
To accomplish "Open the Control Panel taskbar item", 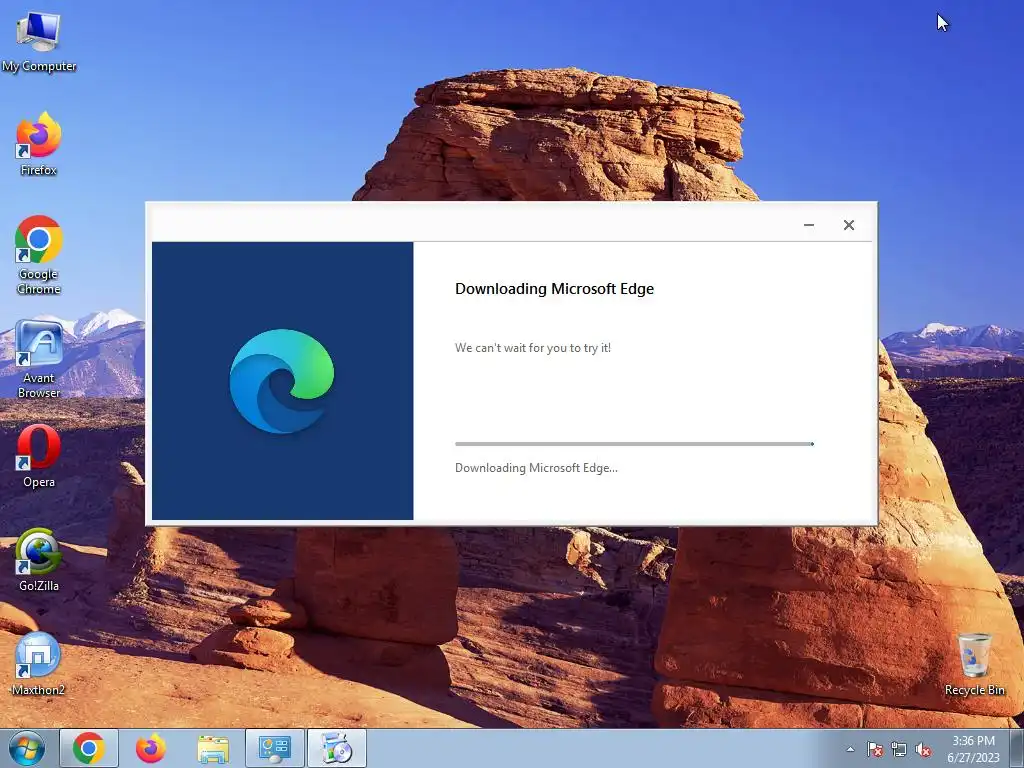I will click(x=275, y=748).
